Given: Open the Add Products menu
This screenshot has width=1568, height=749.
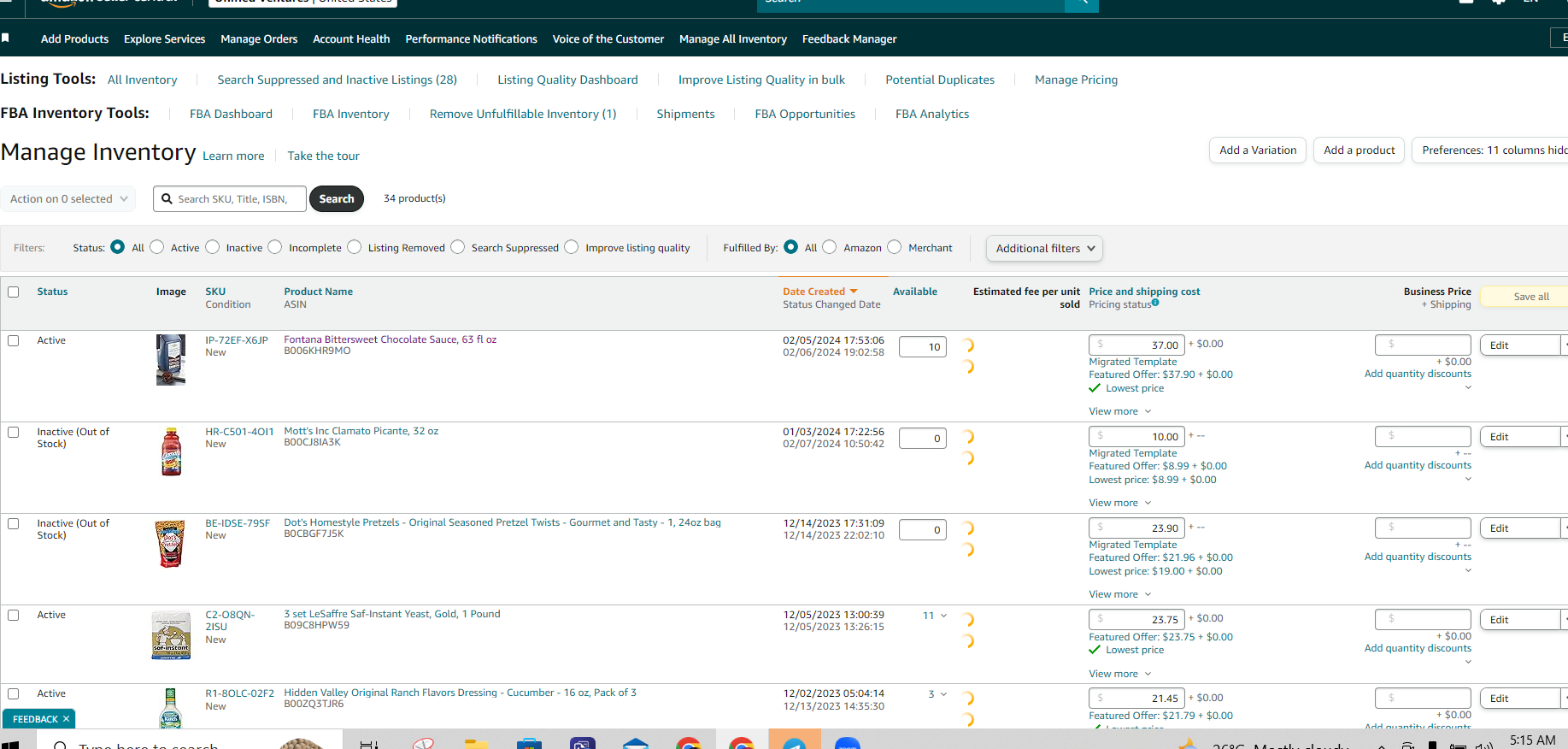Looking at the screenshot, I should click(74, 38).
